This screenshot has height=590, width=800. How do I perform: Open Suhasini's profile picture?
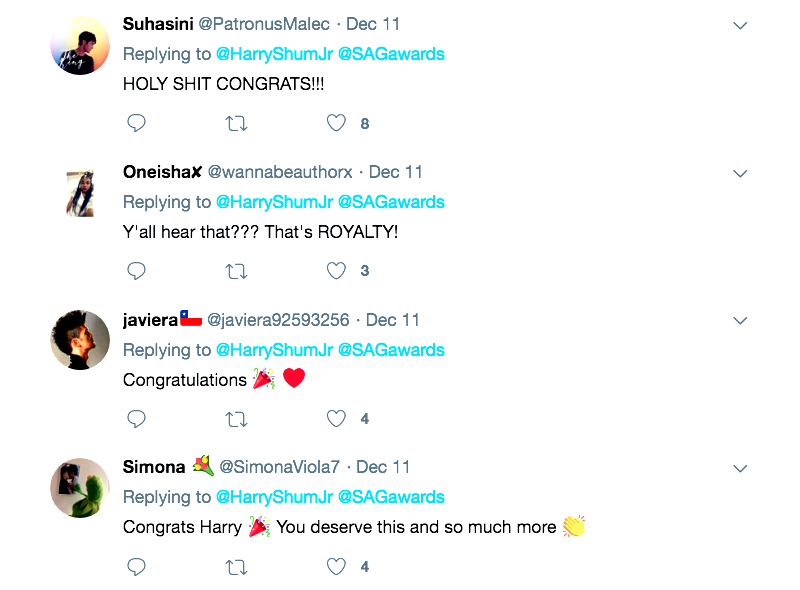[80, 45]
